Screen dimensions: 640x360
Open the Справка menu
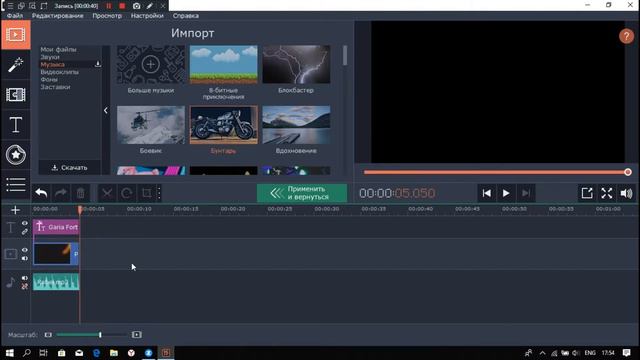click(x=185, y=16)
